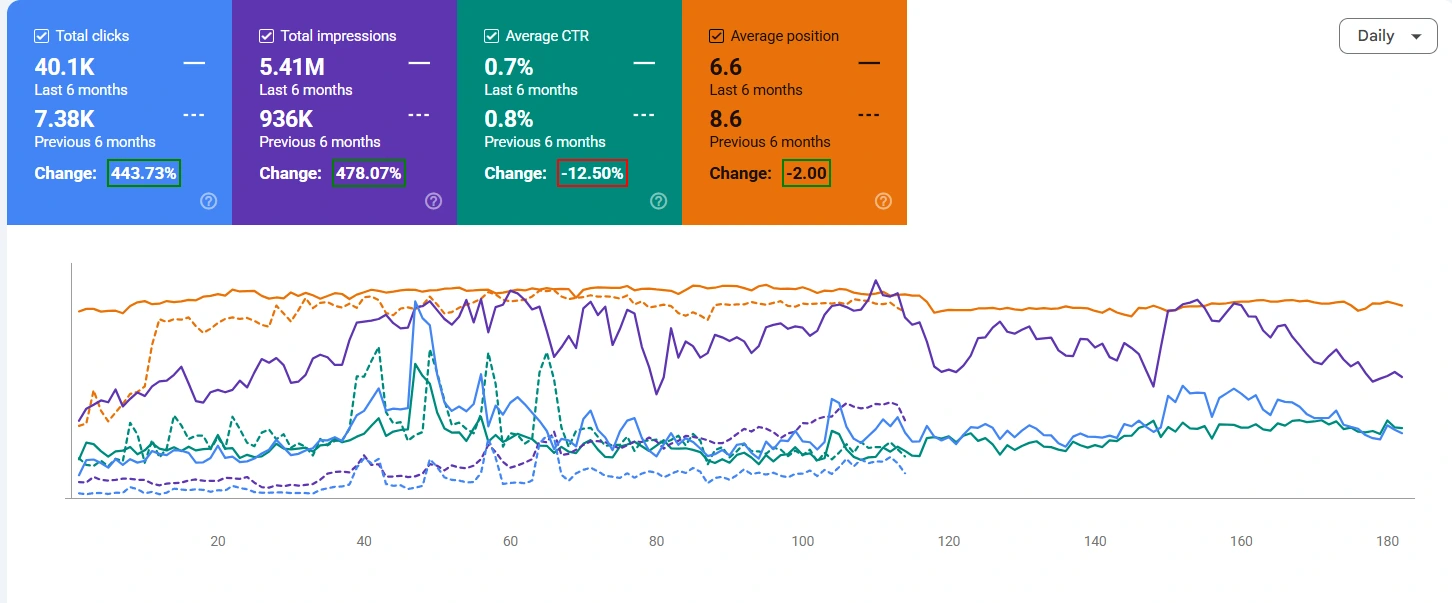Open the Daily interval dropdown
The image size is (1452, 603).
(x=1388, y=36)
